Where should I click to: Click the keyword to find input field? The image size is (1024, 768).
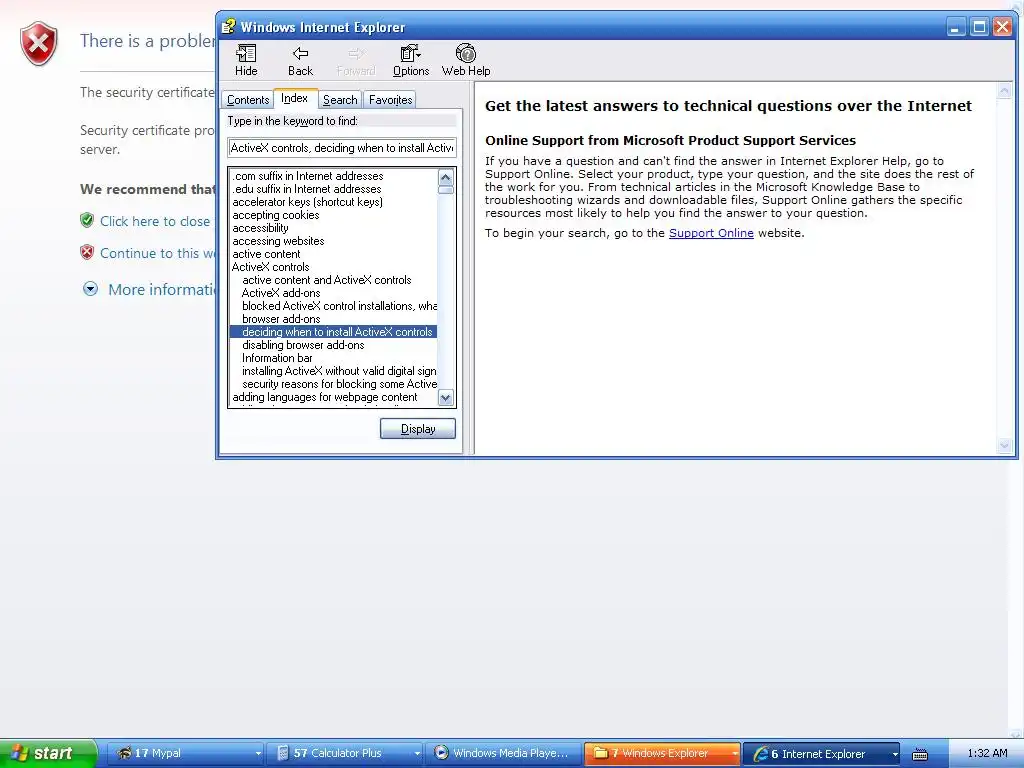(342, 148)
